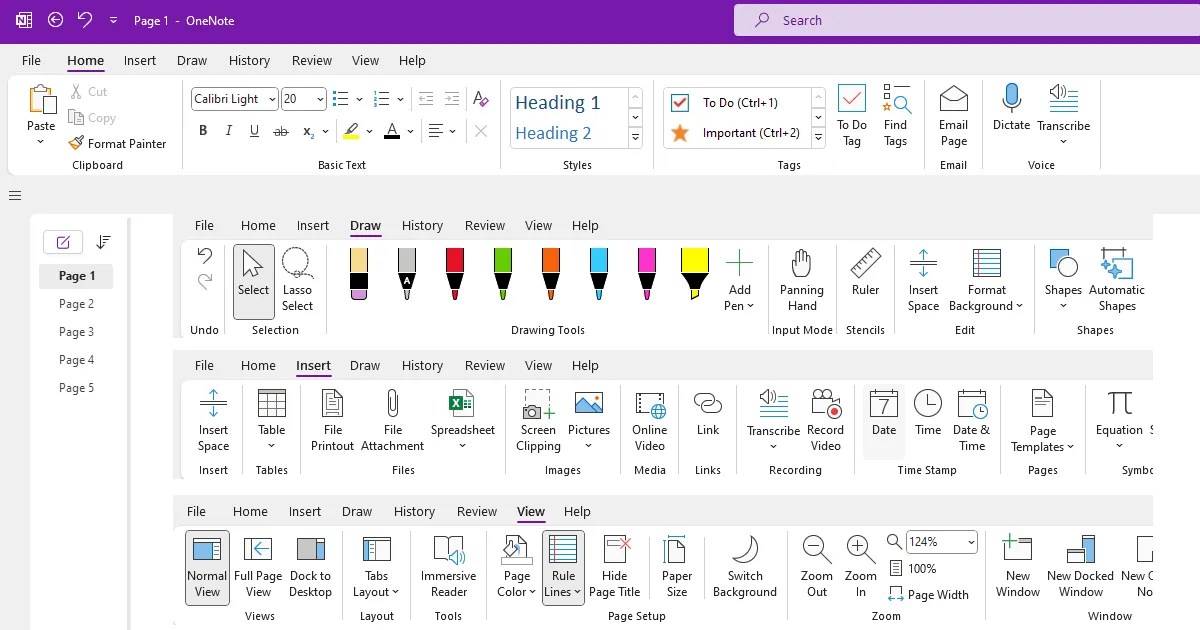Switch to Full Page View

258,563
